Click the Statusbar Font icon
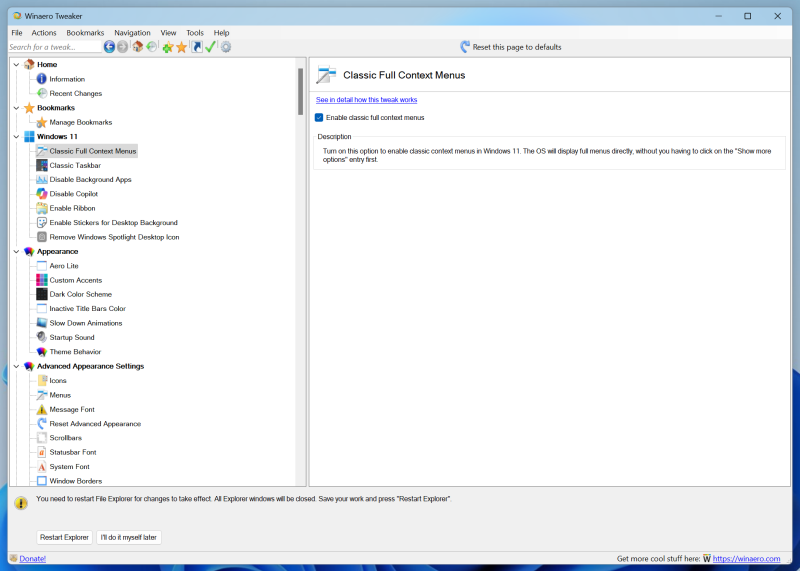Viewport: 800px width, 571px height. pyautogui.click(x=42, y=452)
